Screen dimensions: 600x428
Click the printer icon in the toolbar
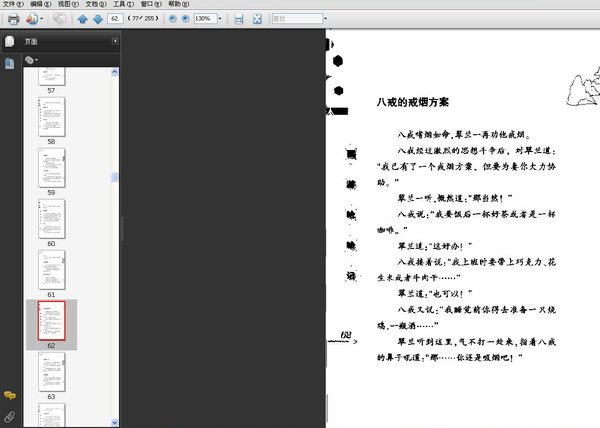[x=13, y=19]
